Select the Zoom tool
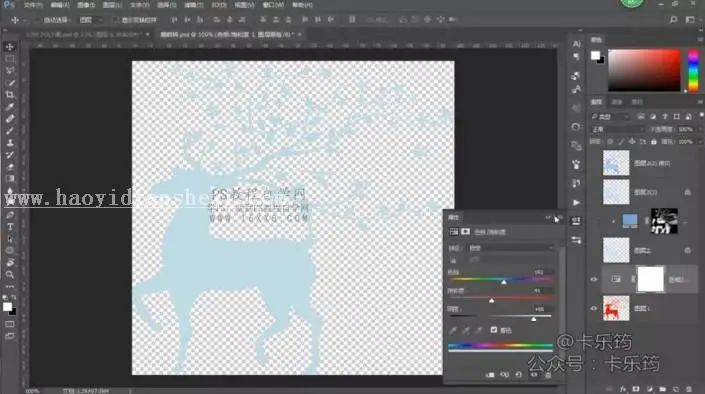The width and height of the screenshot is (705, 394). pos(10,274)
